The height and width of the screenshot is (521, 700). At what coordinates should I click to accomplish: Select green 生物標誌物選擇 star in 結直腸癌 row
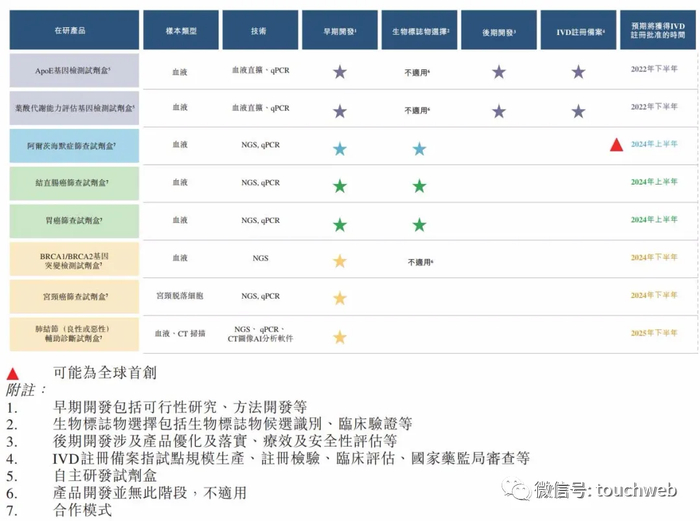tap(419, 186)
